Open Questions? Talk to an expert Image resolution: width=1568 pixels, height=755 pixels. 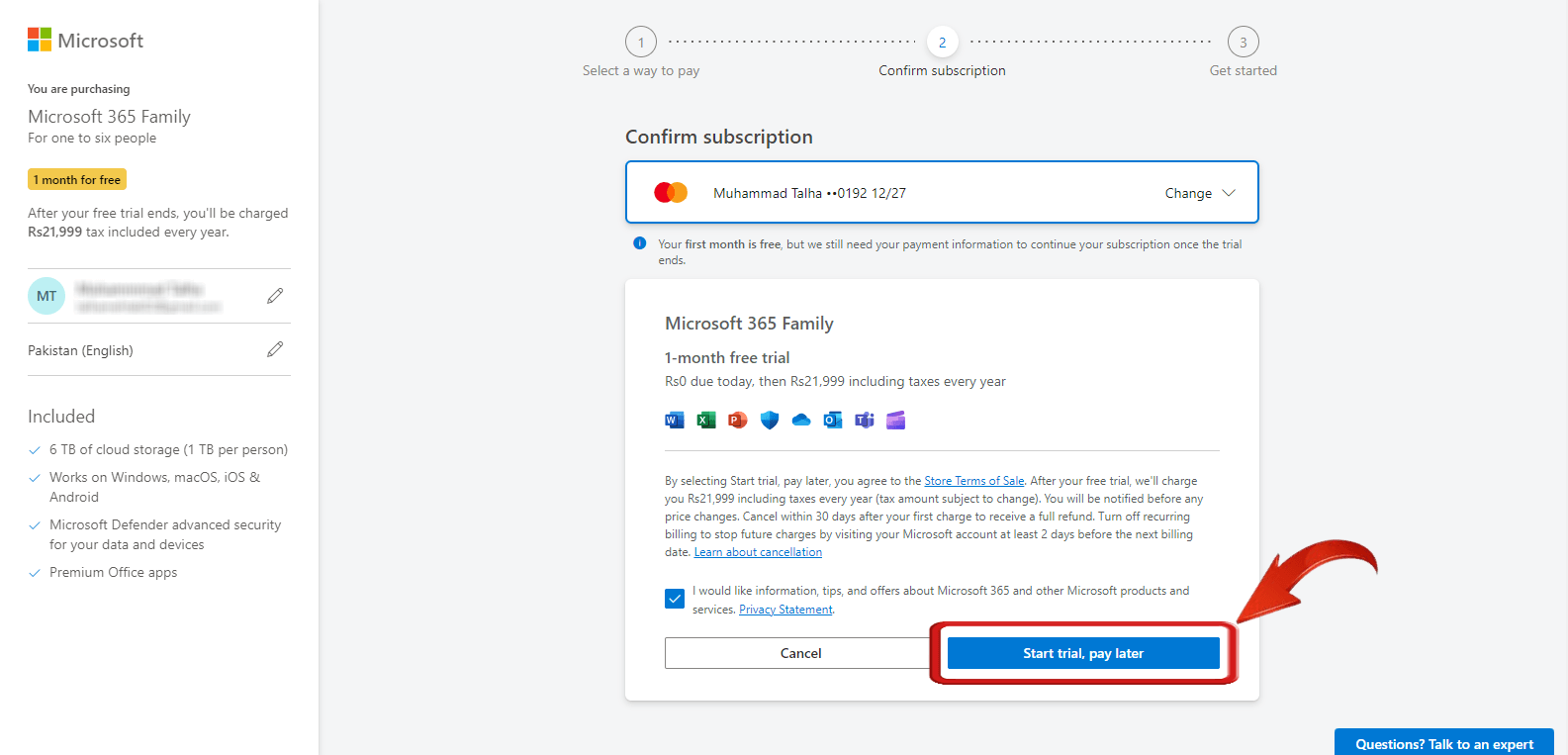[1444, 743]
